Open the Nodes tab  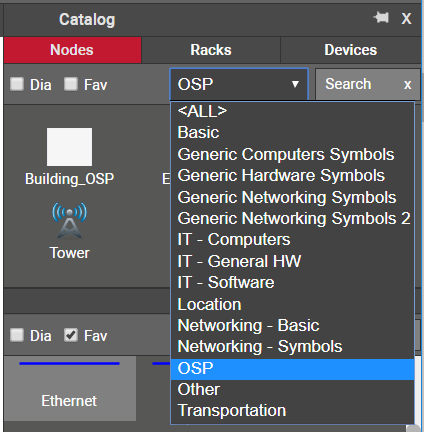(72, 50)
